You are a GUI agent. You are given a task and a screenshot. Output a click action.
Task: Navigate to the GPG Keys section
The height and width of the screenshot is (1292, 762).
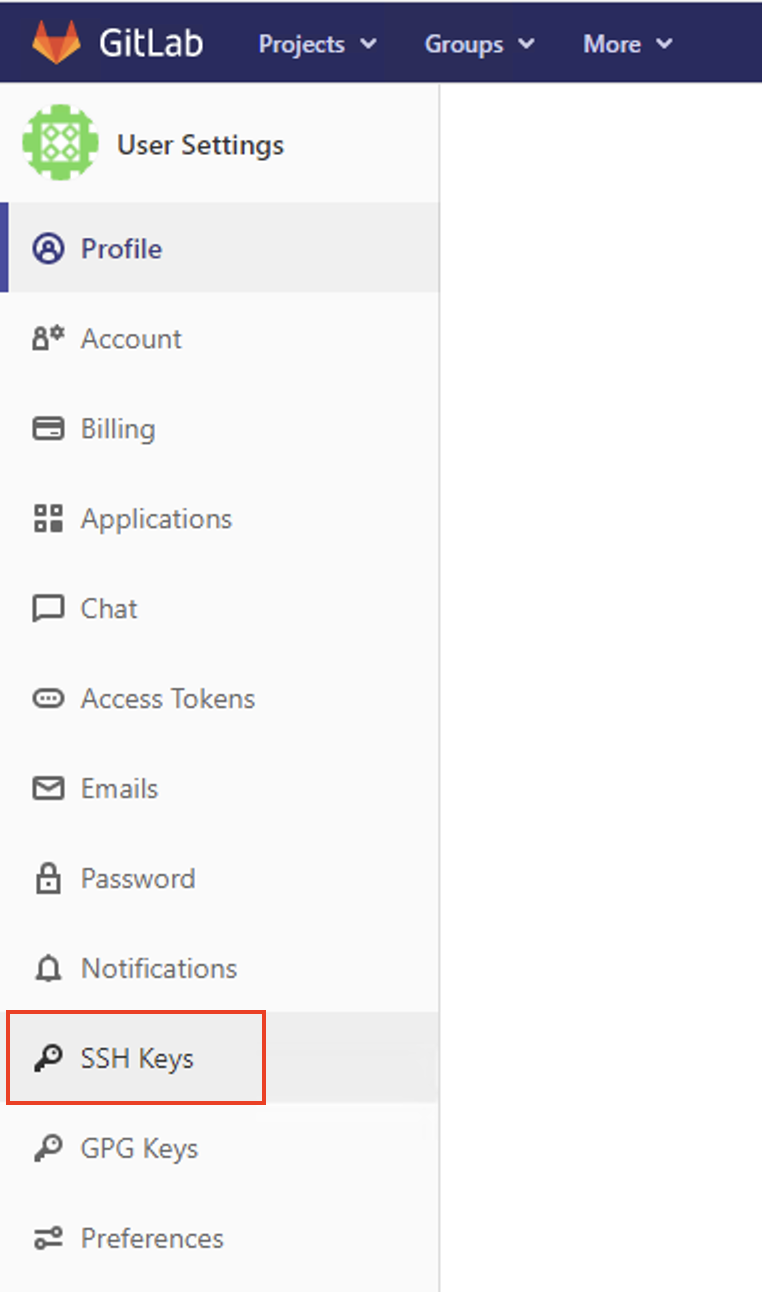pyautogui.click(x=138, y=1148)
